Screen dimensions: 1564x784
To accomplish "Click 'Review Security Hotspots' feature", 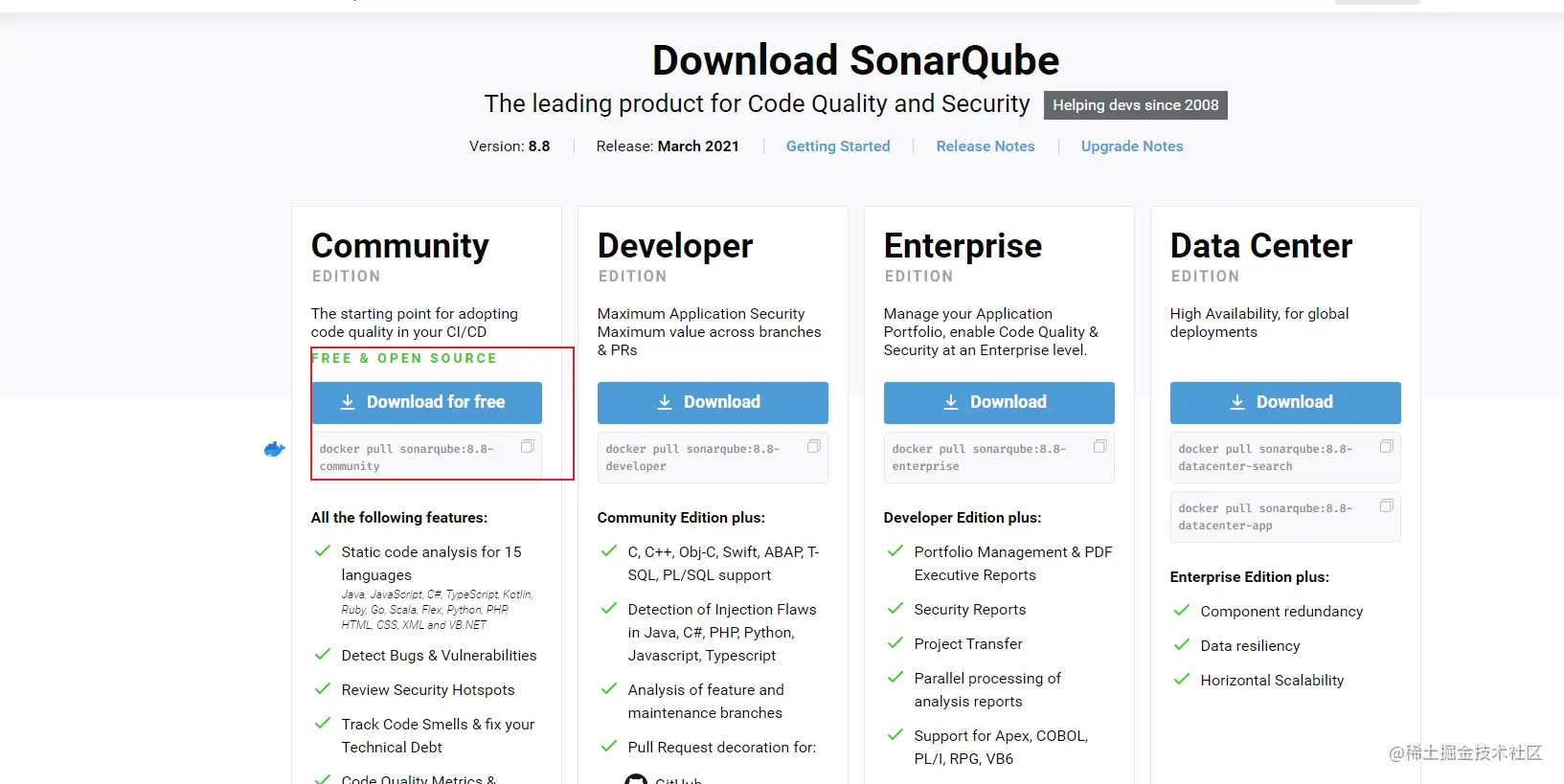I will [x=428, y=690].
